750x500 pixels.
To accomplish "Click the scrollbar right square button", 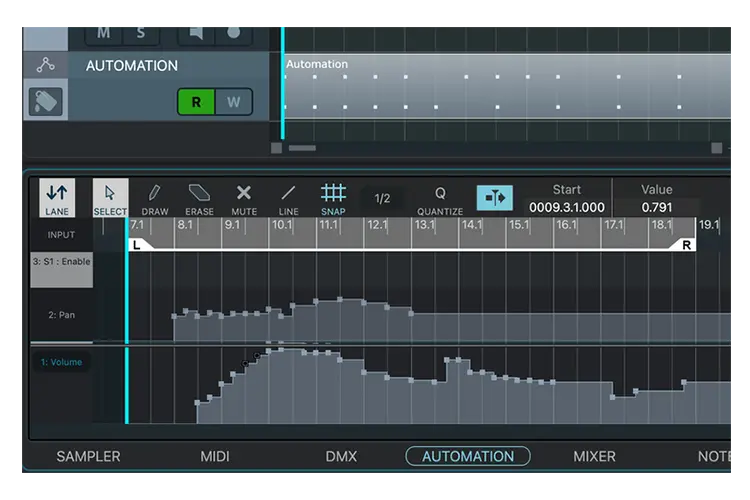I will point(717,148).
